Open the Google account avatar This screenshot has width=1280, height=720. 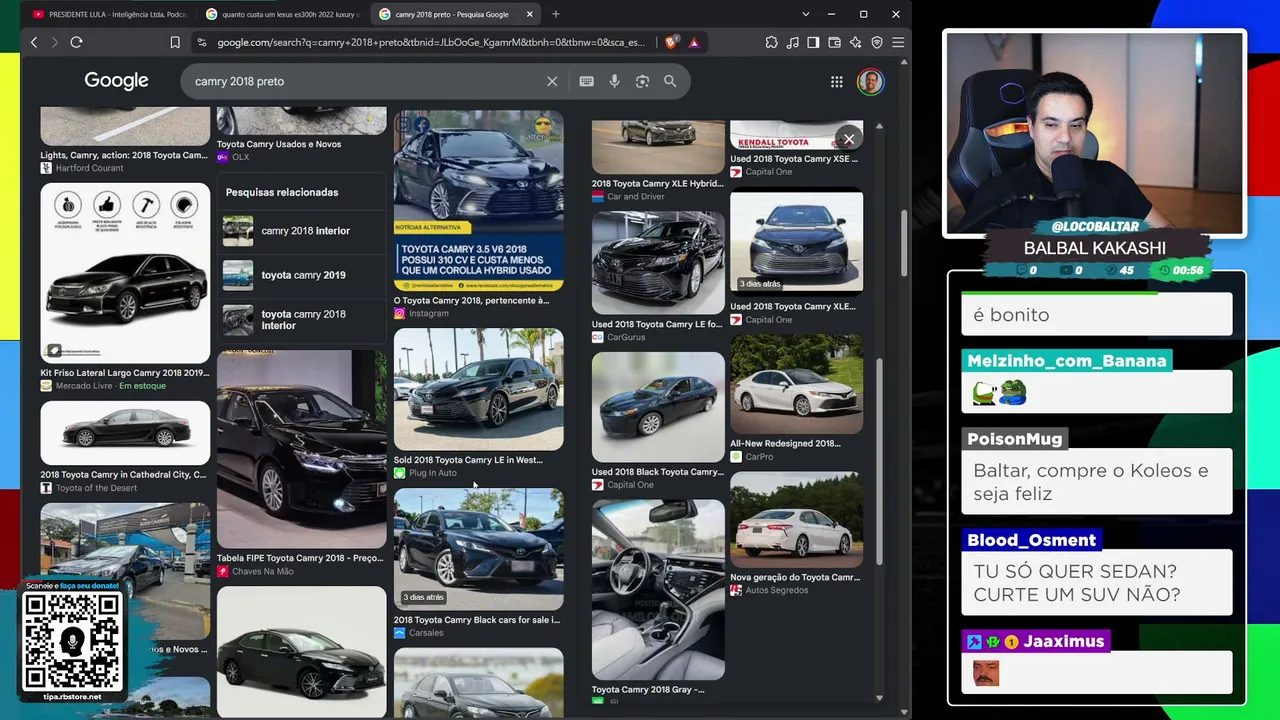click(870, 82)
